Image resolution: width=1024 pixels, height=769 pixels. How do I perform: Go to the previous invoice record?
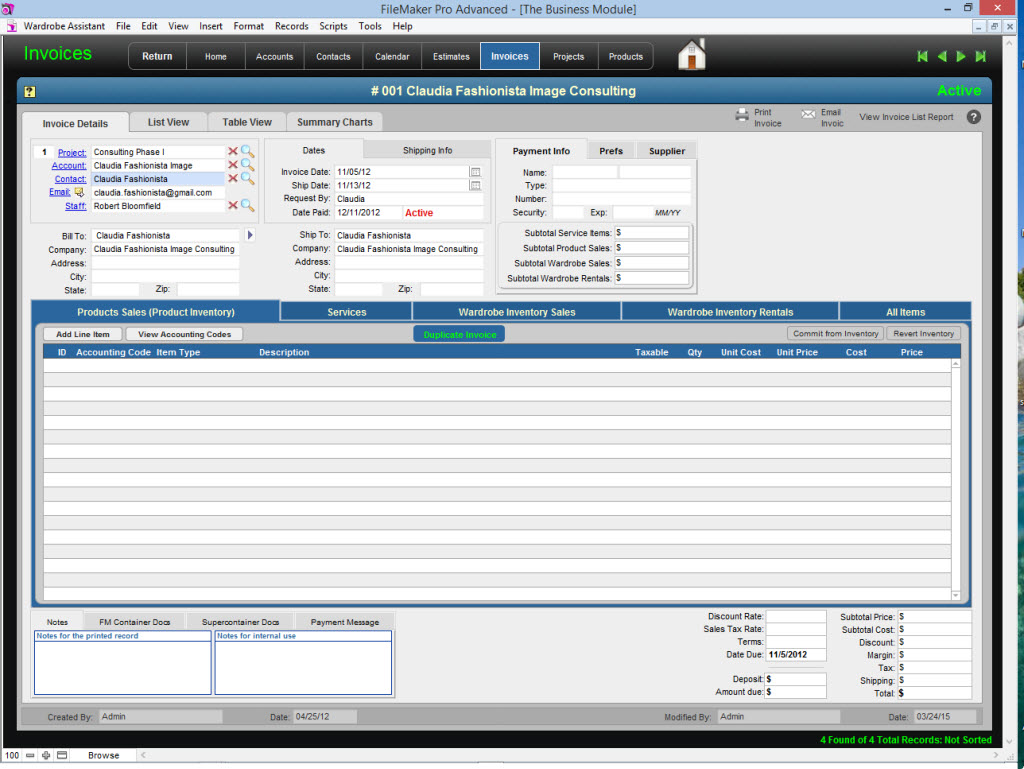(942, 57)
